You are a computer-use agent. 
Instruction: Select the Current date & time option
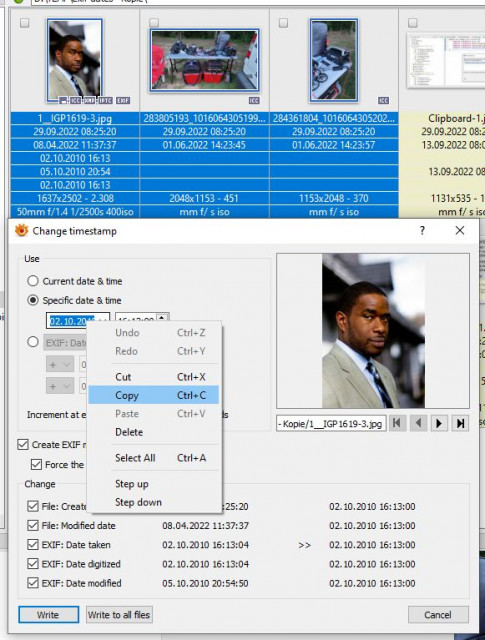coord(33,281)
